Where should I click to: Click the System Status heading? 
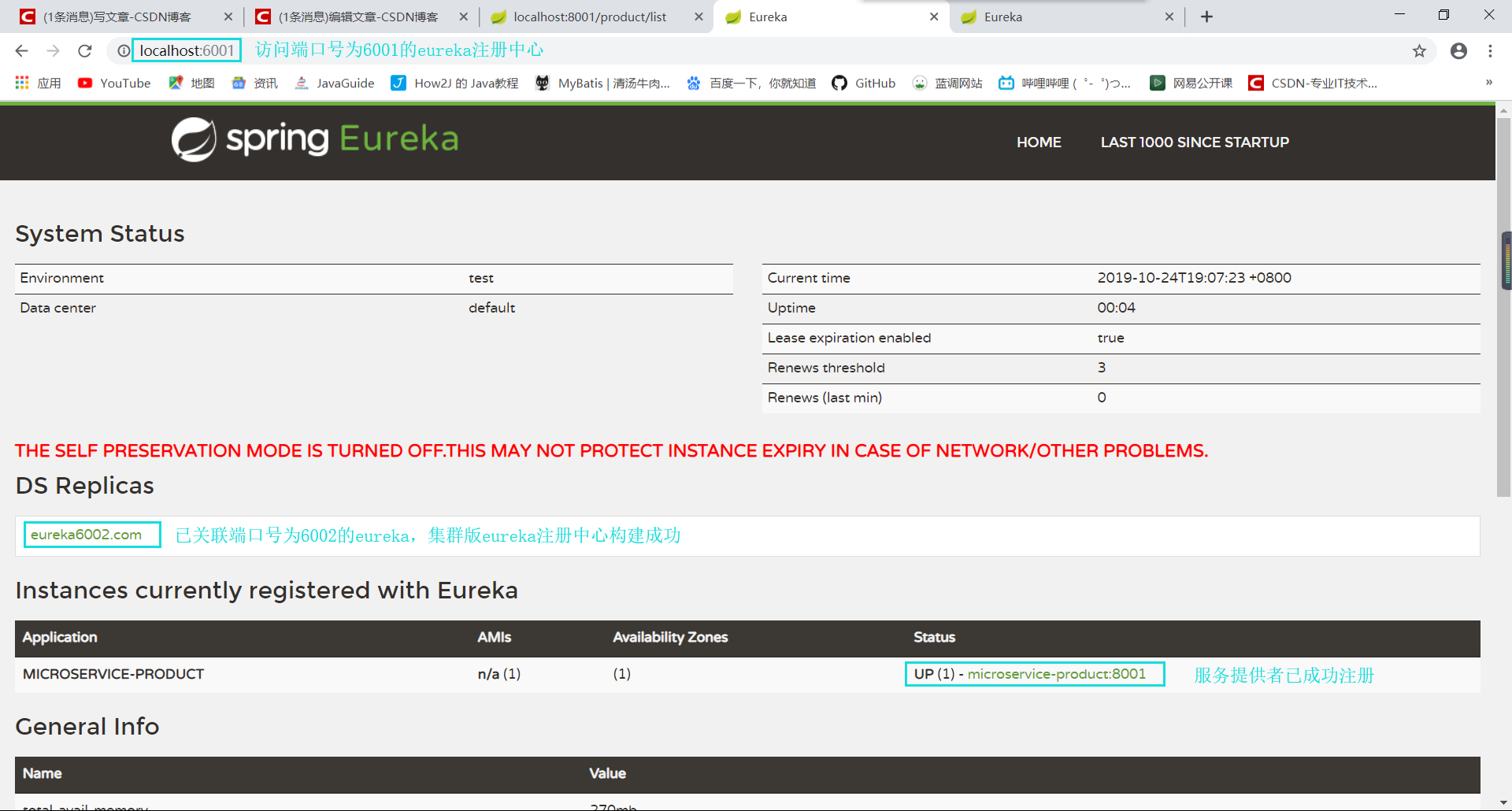[x=100, y=234]
